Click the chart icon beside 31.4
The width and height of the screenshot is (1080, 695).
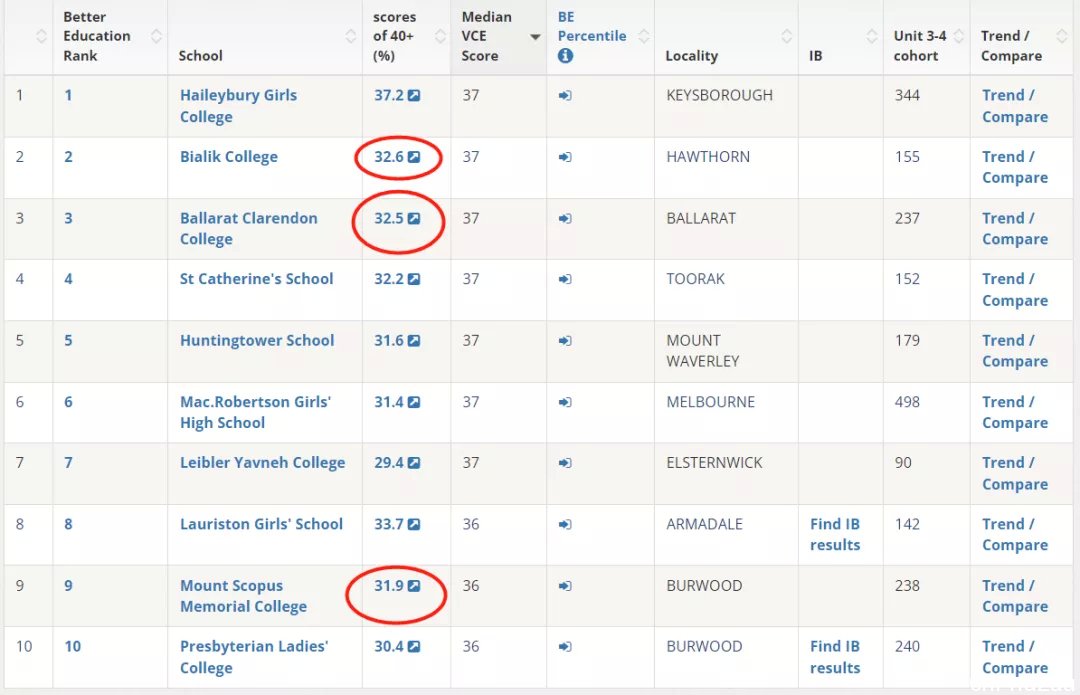coord(414,402)
